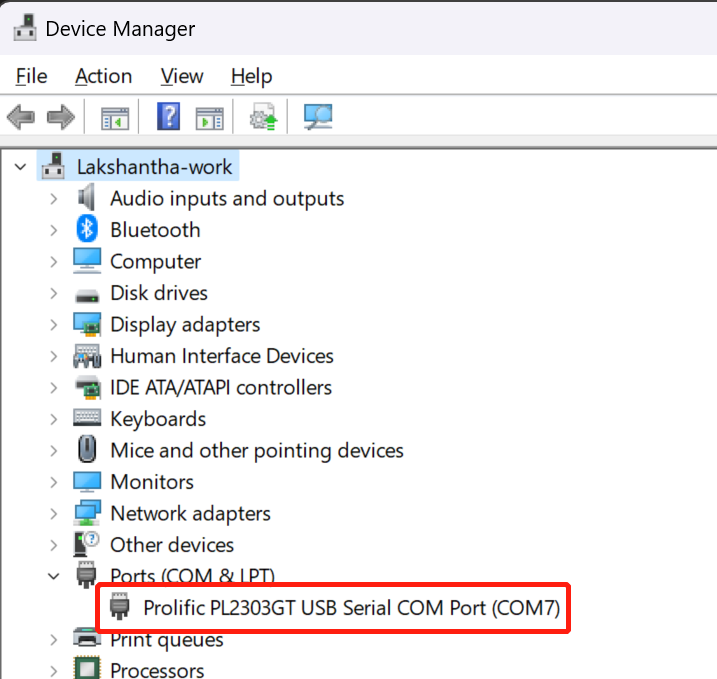The image size is (717, 679).
Task: Open the File menu
Action: pyautogui.click(x=31, y=76)
